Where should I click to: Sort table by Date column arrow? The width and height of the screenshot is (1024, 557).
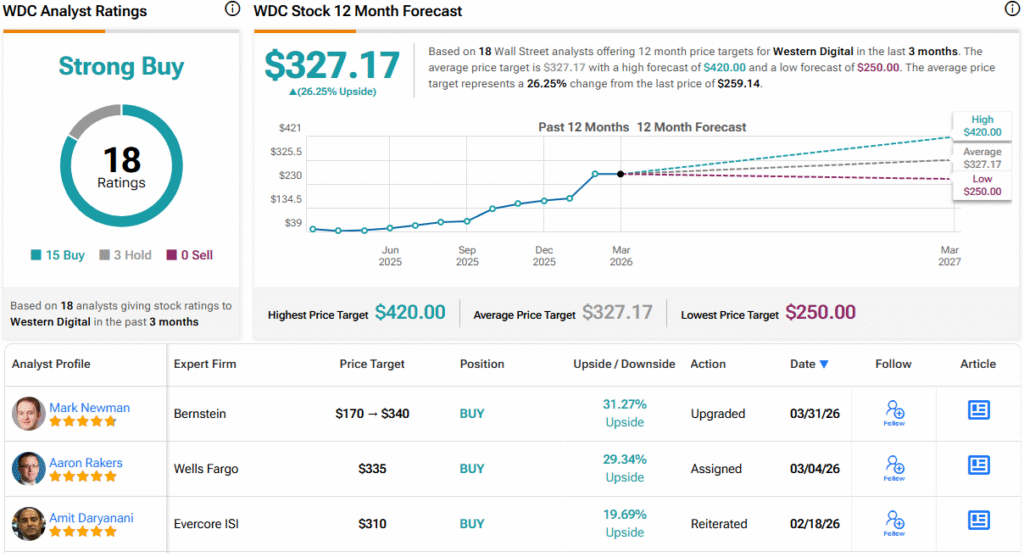[x=824, y=364]
